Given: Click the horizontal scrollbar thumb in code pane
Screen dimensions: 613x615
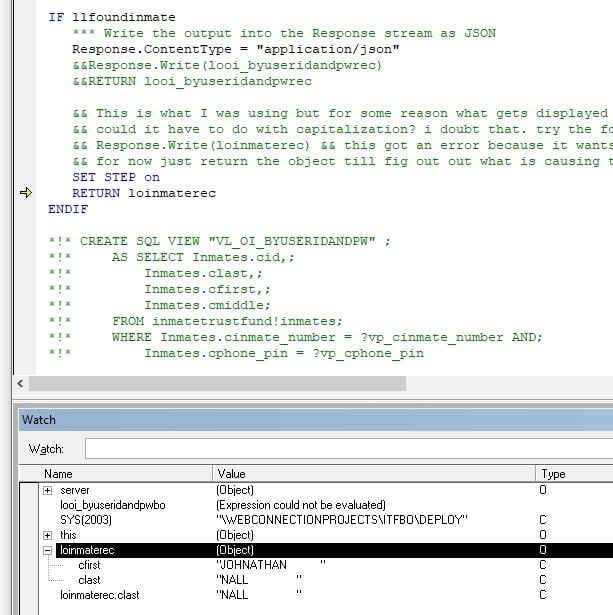Looking at the screenshot, I should coord(217,383).
